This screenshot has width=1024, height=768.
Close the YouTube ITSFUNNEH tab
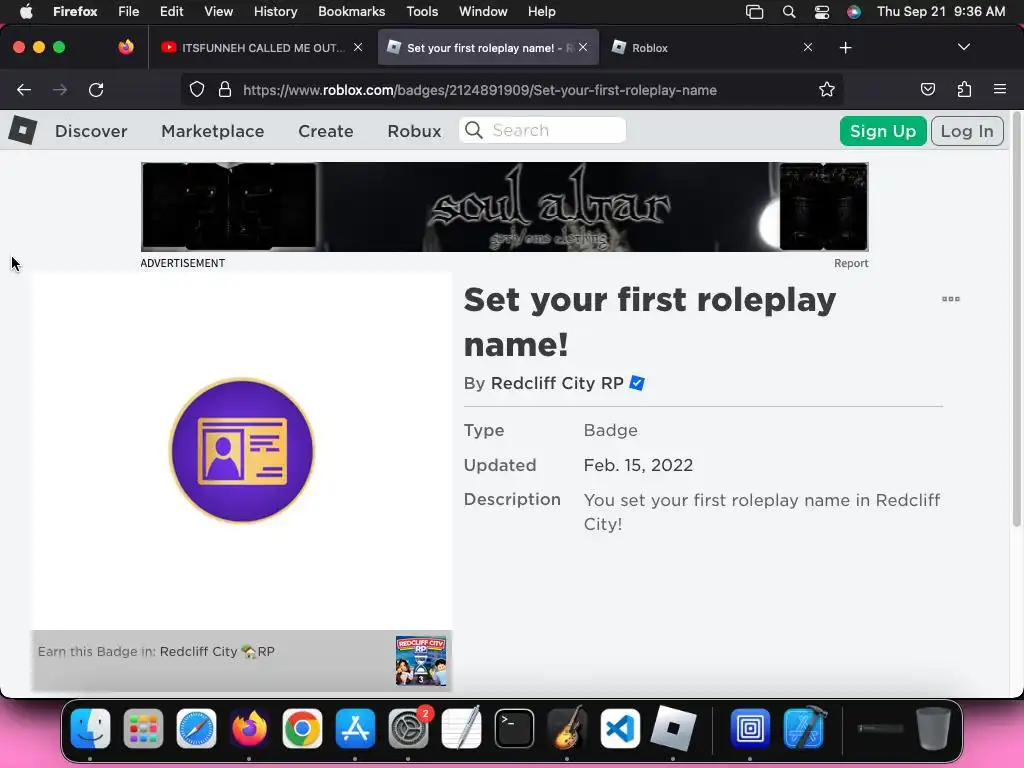click(x=358, y=47)
